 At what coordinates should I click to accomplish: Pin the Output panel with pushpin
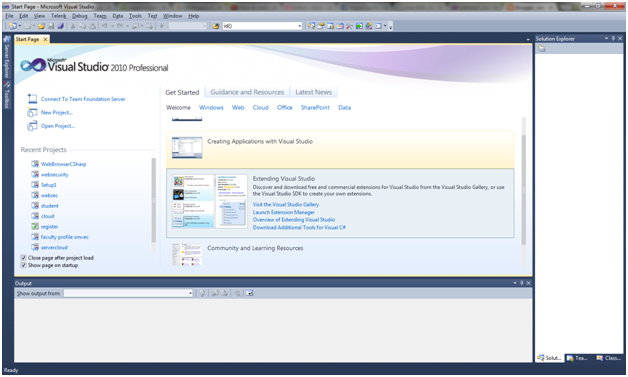(x=522, y=283)
